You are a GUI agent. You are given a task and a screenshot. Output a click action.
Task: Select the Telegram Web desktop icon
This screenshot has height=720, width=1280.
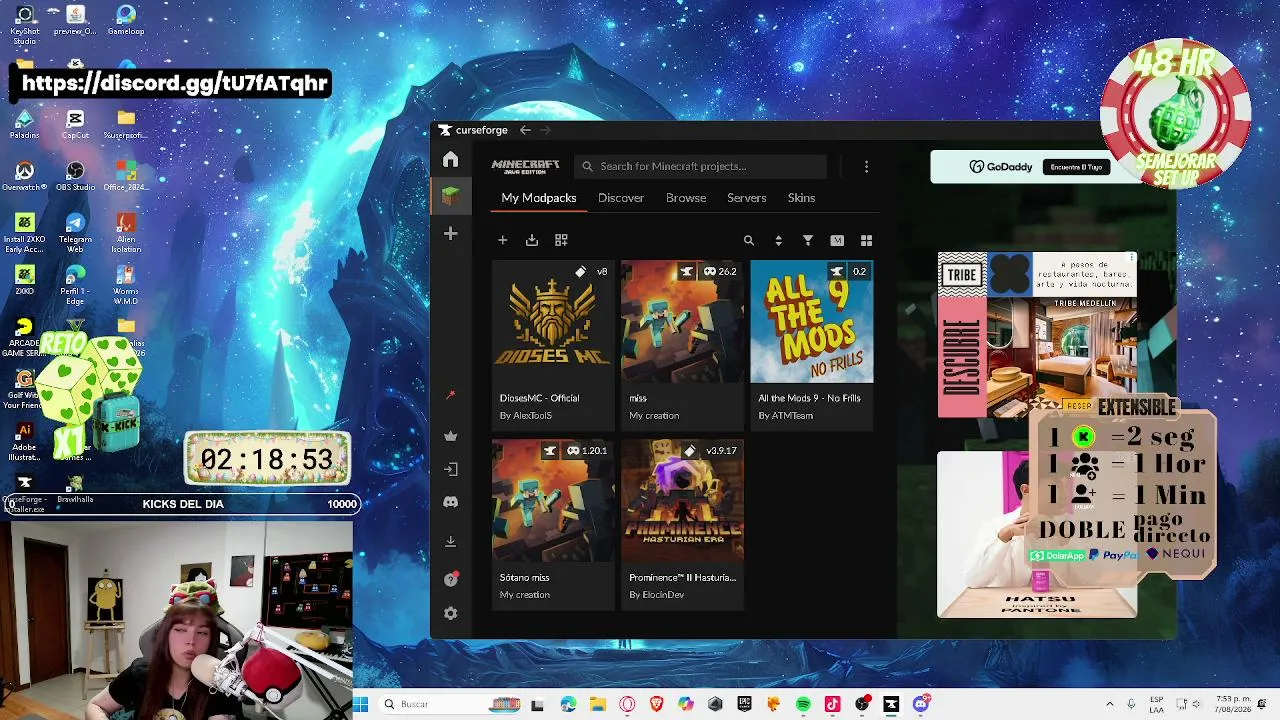point(75,233)
